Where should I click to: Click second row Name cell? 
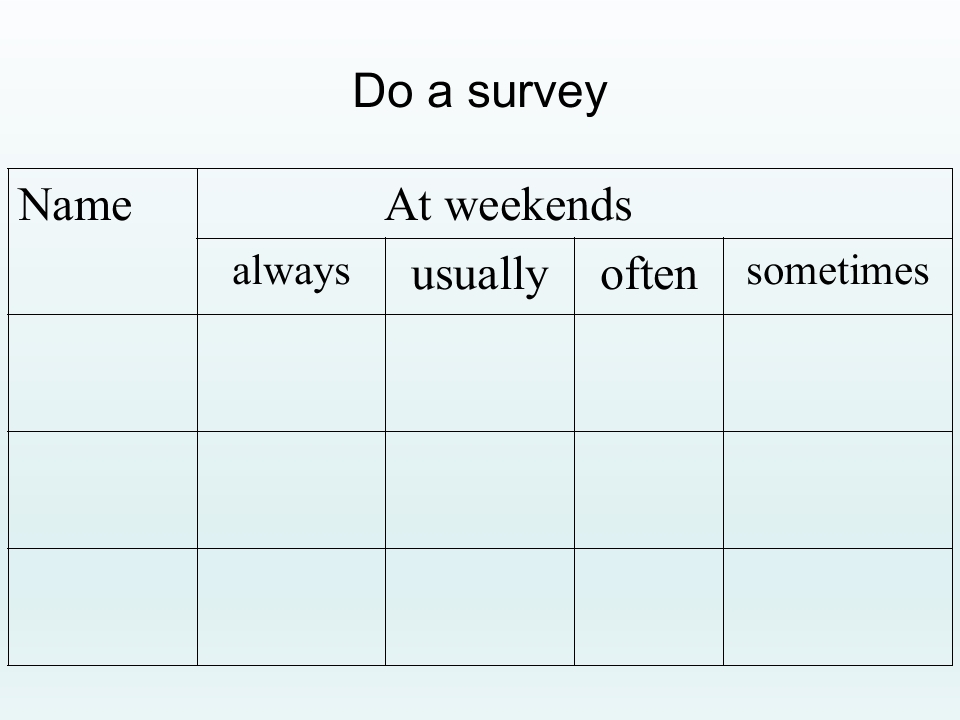[x=103, y=490]
